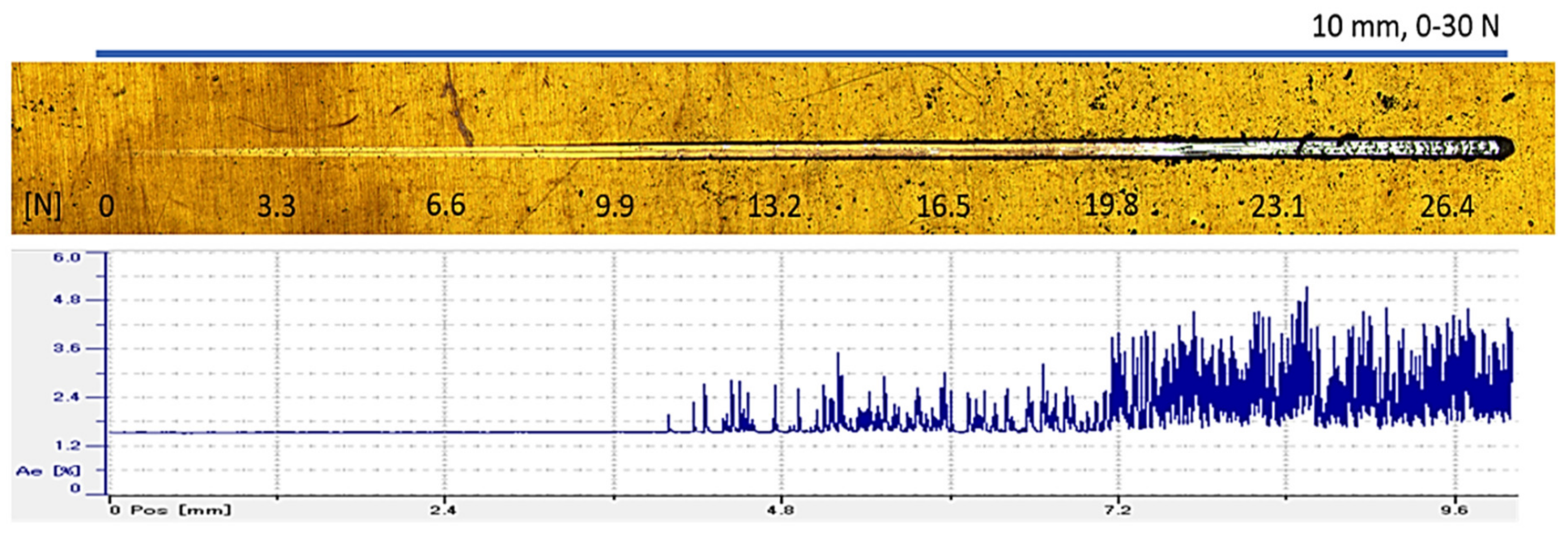The height and width of the screenshot is (538, 1568).
Task: Select the force value "6.6" marker
Action: click(x=446, y=204)
